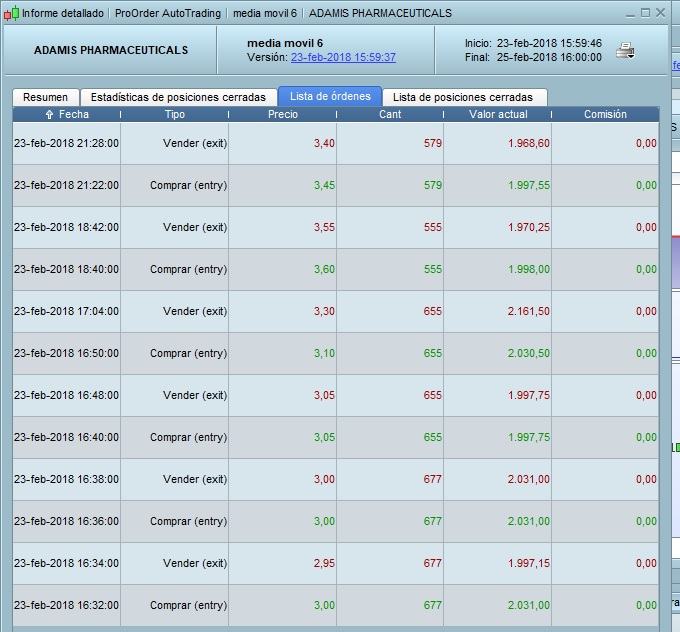680x632 pixels.
Task: Select the date 23-feb-2018 16:34:00
Action: click(x=66, y=563)
